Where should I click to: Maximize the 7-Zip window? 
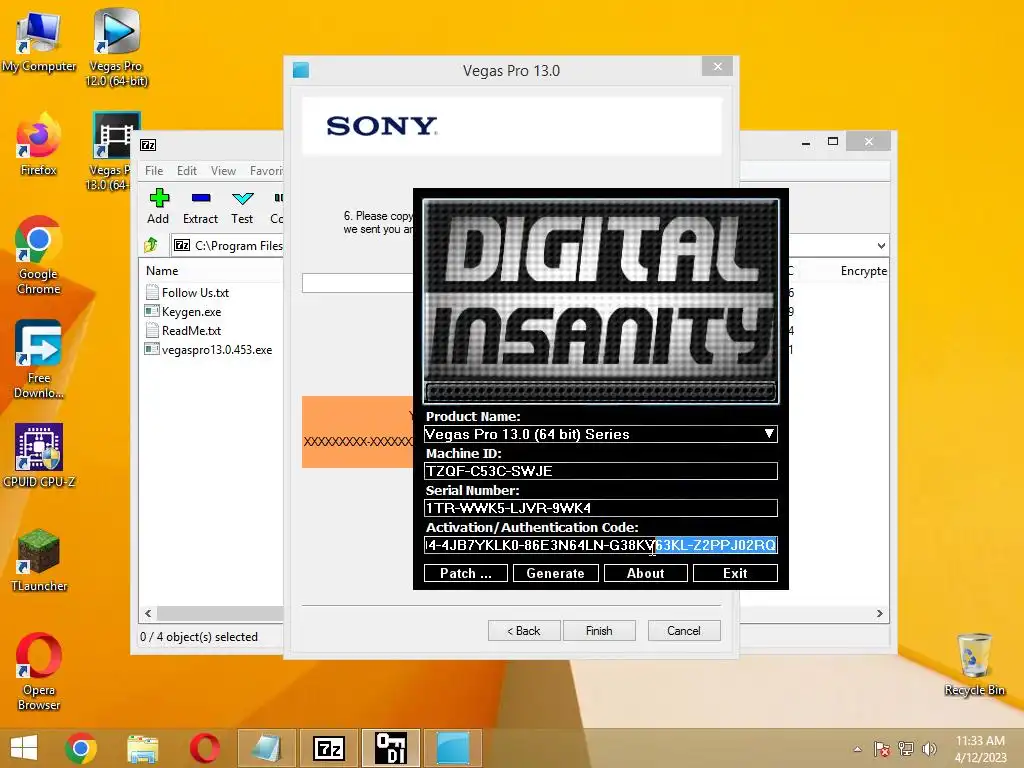click(x=833, y=141)
